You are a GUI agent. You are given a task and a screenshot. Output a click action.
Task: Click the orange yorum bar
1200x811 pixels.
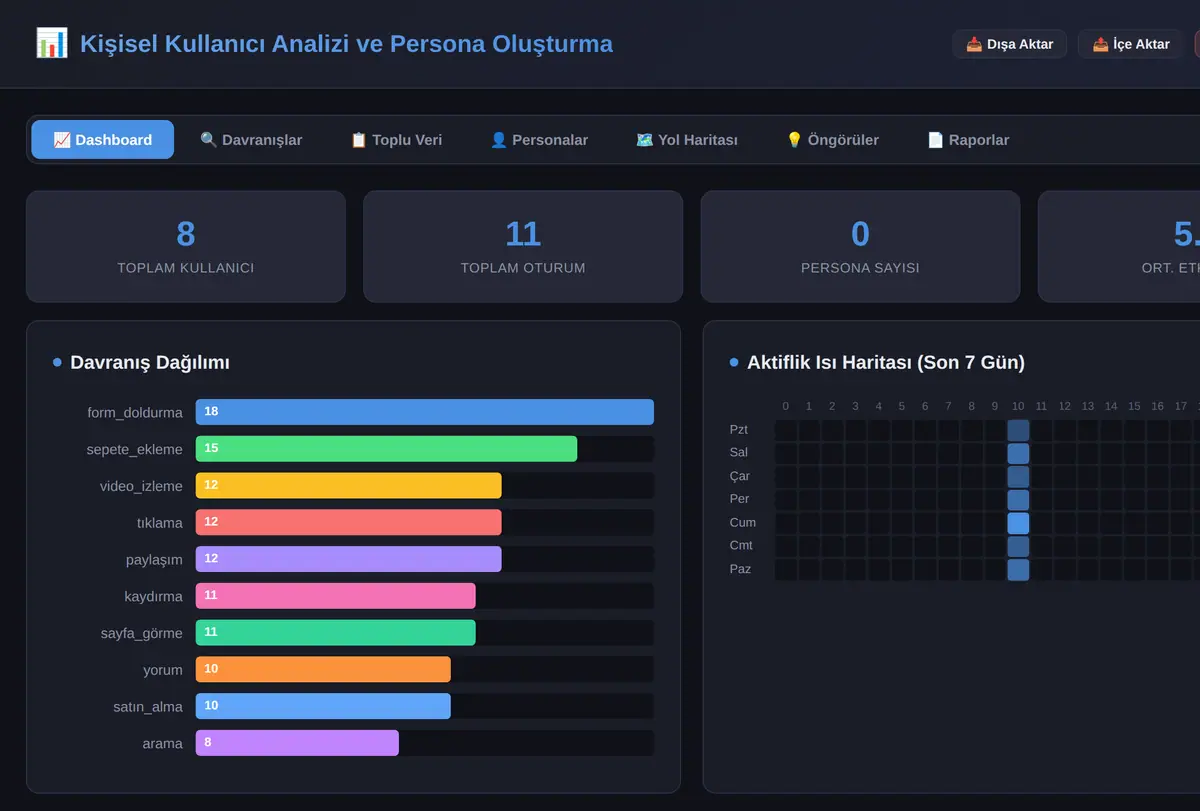coord(323,669)
